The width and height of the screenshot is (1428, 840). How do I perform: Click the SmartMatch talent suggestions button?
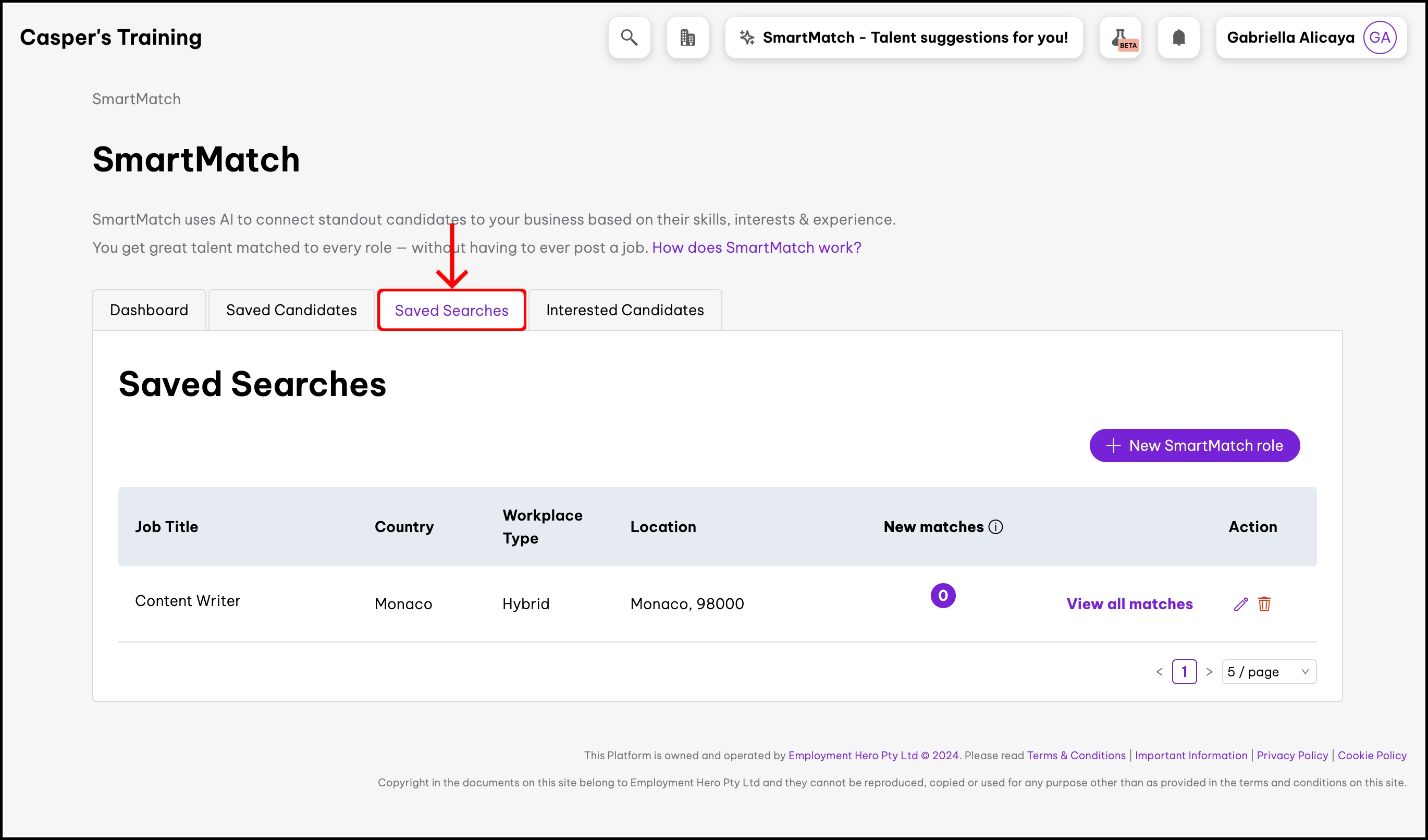(x=904, y=38)
